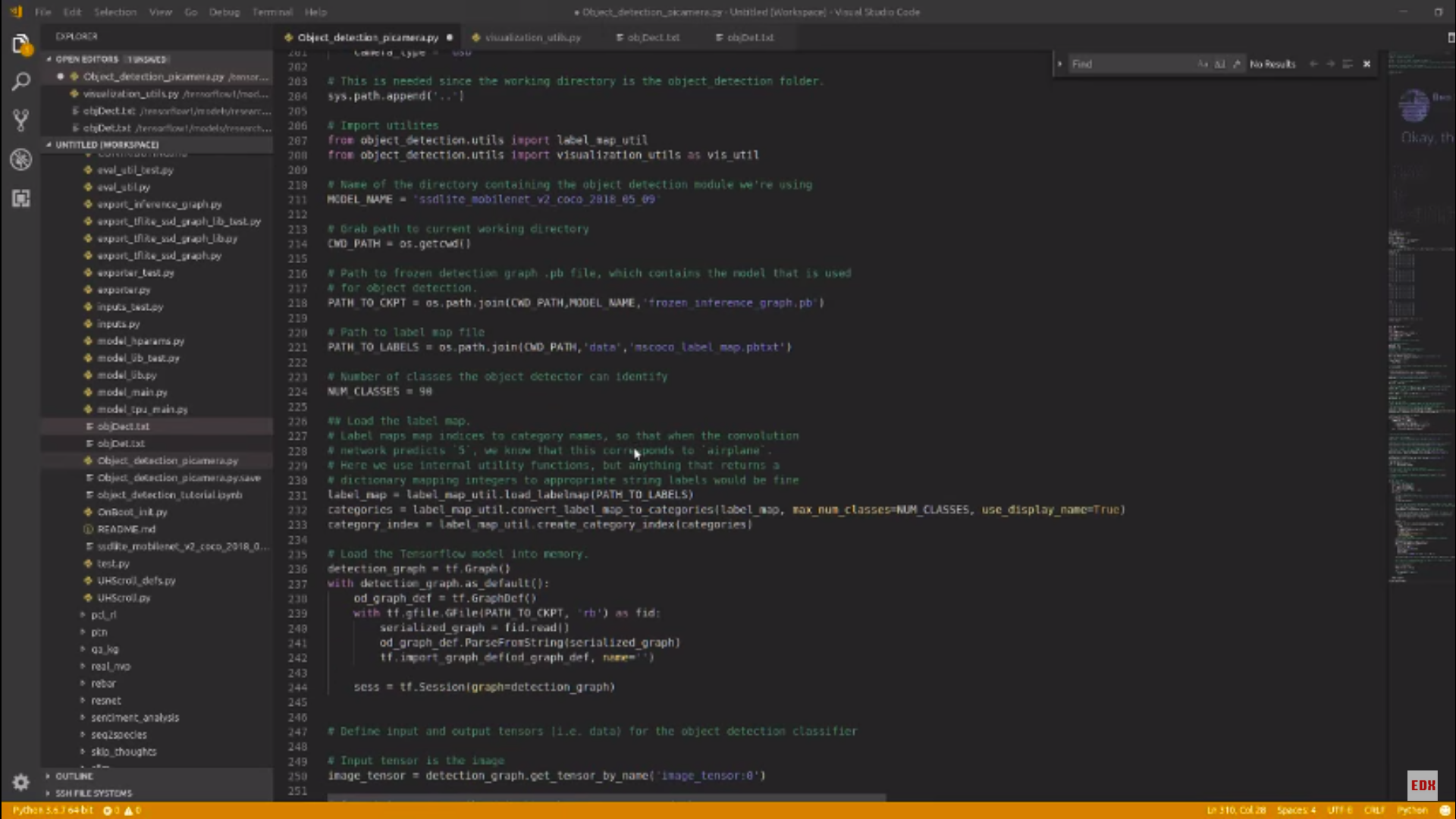Close the Find widget
This screenshot has height=819, width=1456.
click(1367, 64)
